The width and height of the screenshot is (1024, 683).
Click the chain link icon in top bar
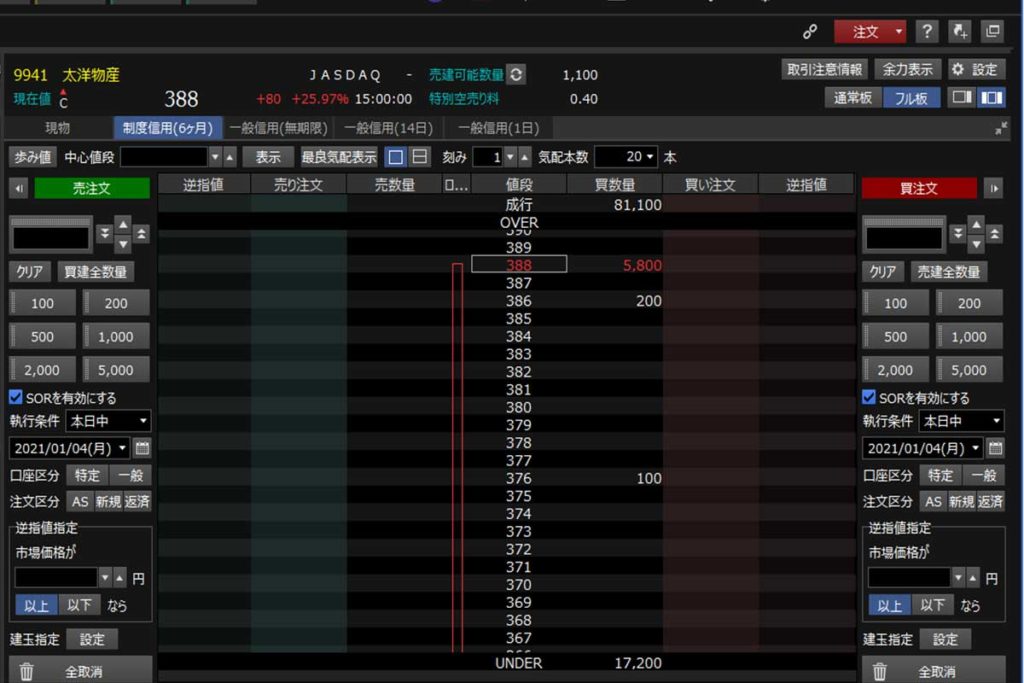(x=810, y=32)
